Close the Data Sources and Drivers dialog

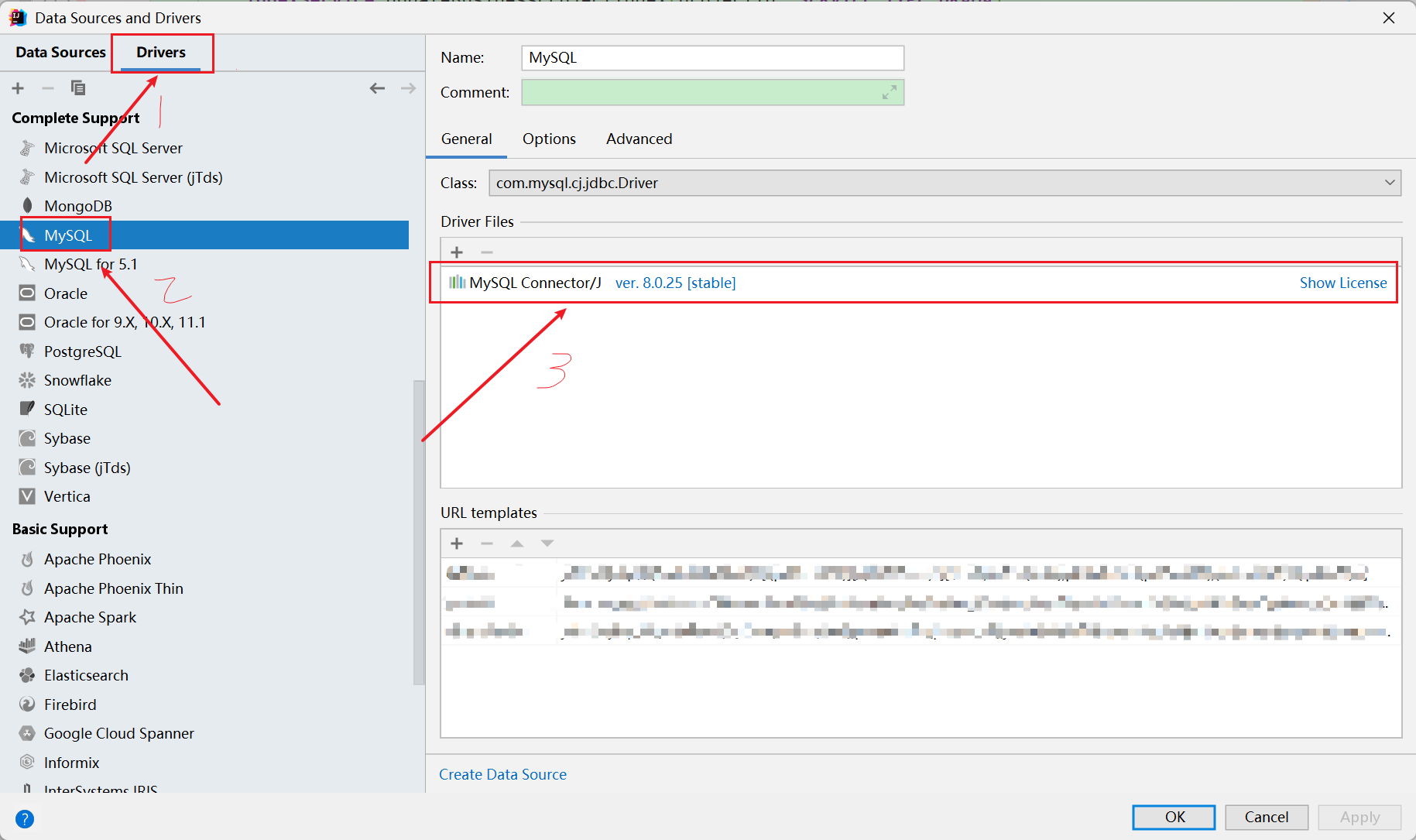[x=1389, y=17]
